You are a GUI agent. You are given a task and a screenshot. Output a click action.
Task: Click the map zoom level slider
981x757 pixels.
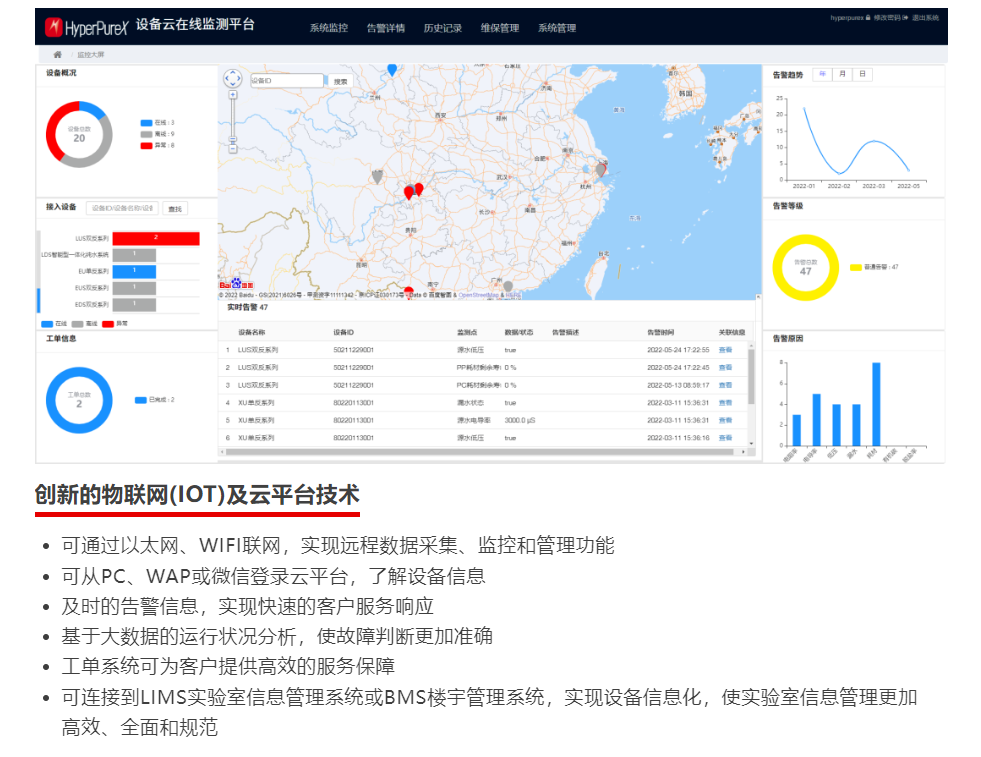[233, 122]
